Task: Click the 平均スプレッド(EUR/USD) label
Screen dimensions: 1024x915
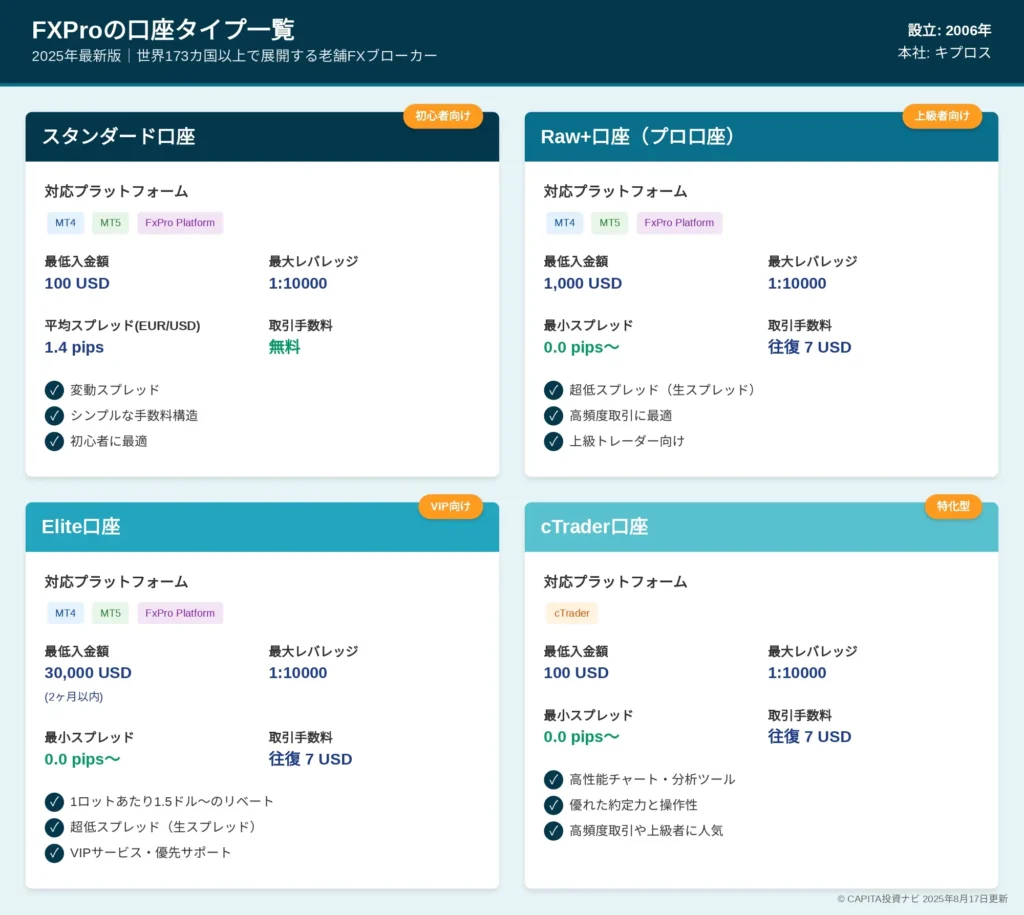Action: pyautogui.click(x=122, y=325)
